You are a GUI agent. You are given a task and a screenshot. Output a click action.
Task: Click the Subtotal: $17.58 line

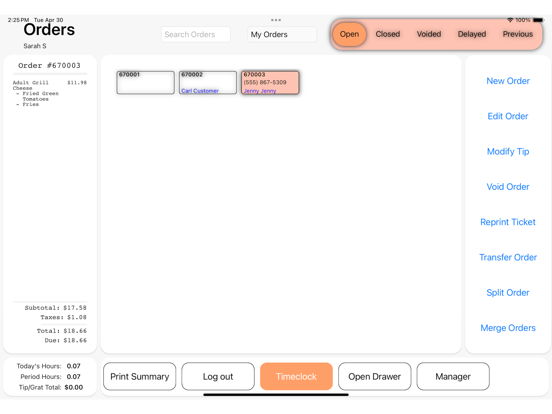click(x=55, y=308)
